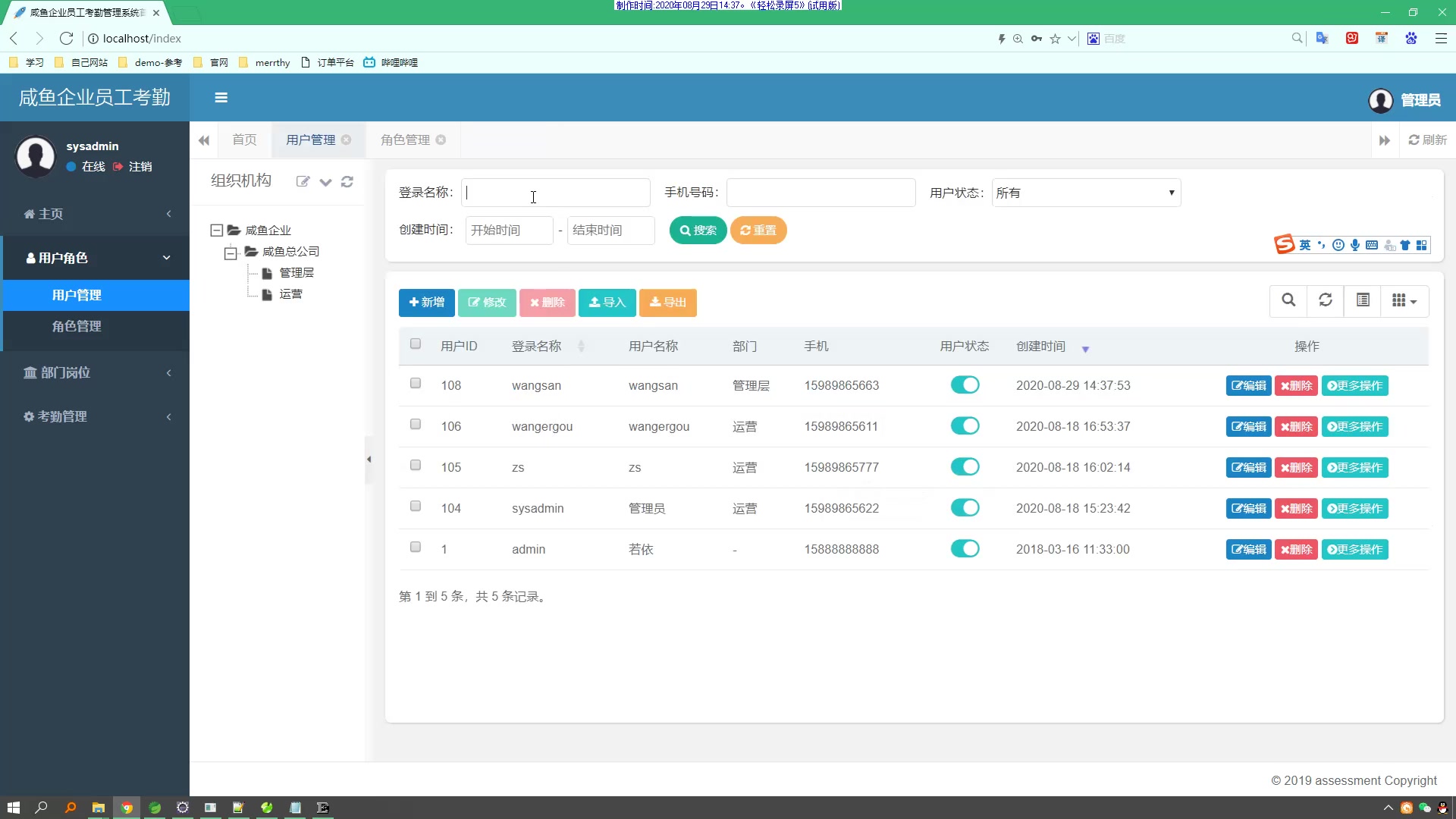Image resolution: width=1456 pixels, height=819 pixels.
Task: Click the 搜索 button
Action: (x=698, y=230)
